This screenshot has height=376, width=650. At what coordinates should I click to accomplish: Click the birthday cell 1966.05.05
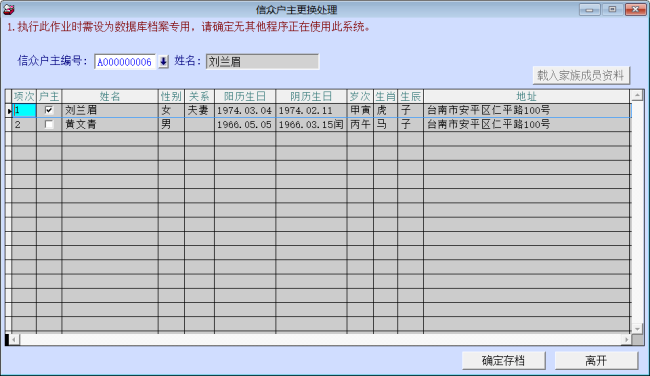point(245,124)
